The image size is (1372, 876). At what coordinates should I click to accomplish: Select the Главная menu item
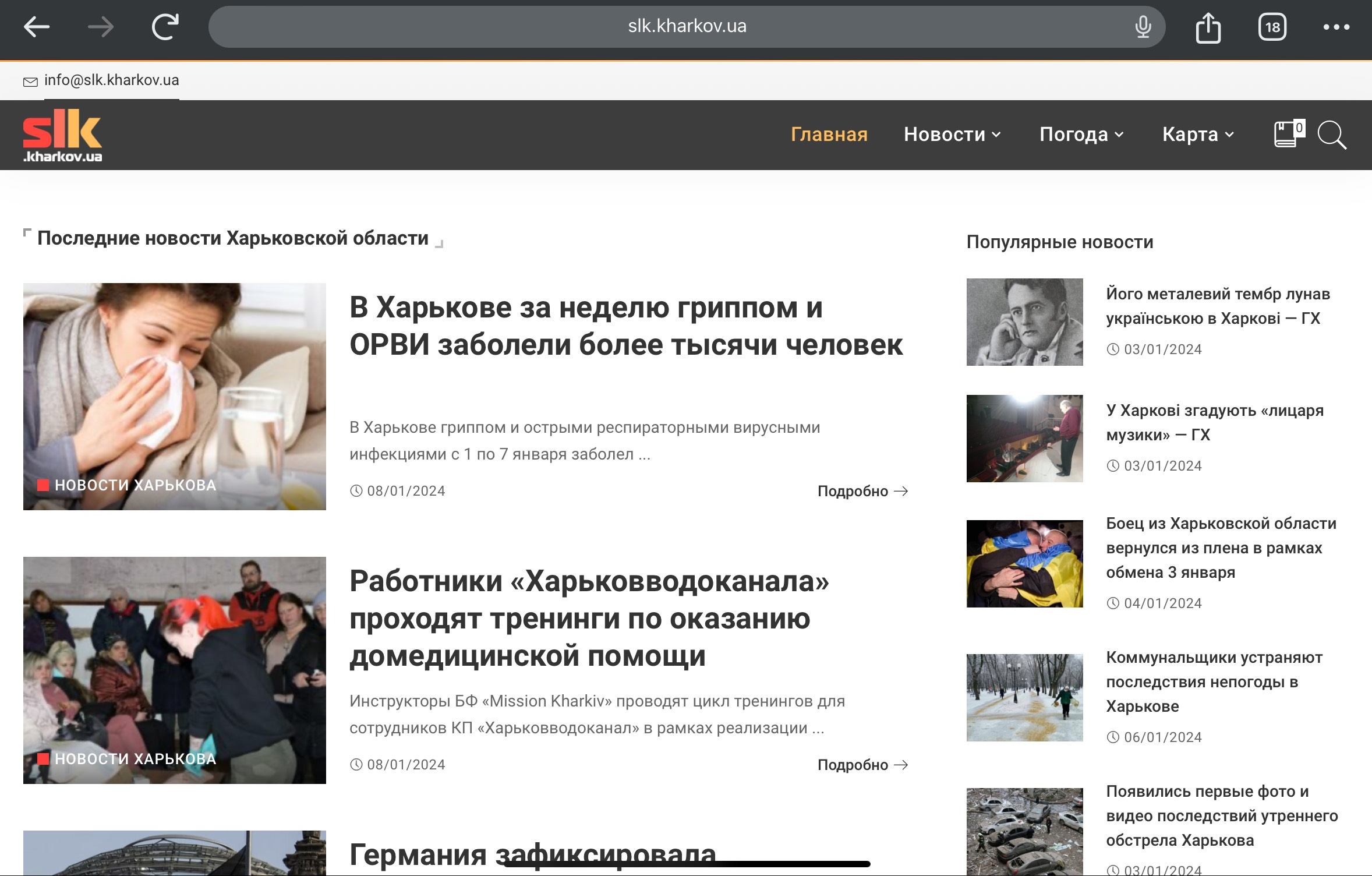tap(829, 135)
